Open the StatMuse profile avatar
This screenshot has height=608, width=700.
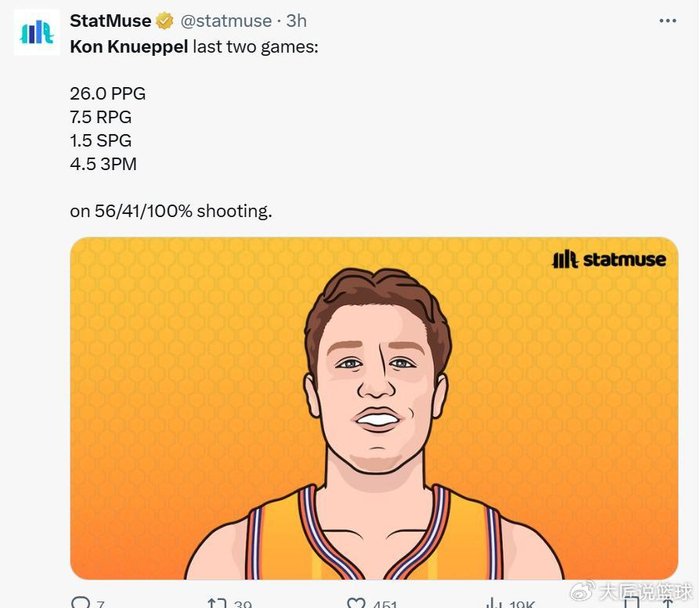coord(36,32)
